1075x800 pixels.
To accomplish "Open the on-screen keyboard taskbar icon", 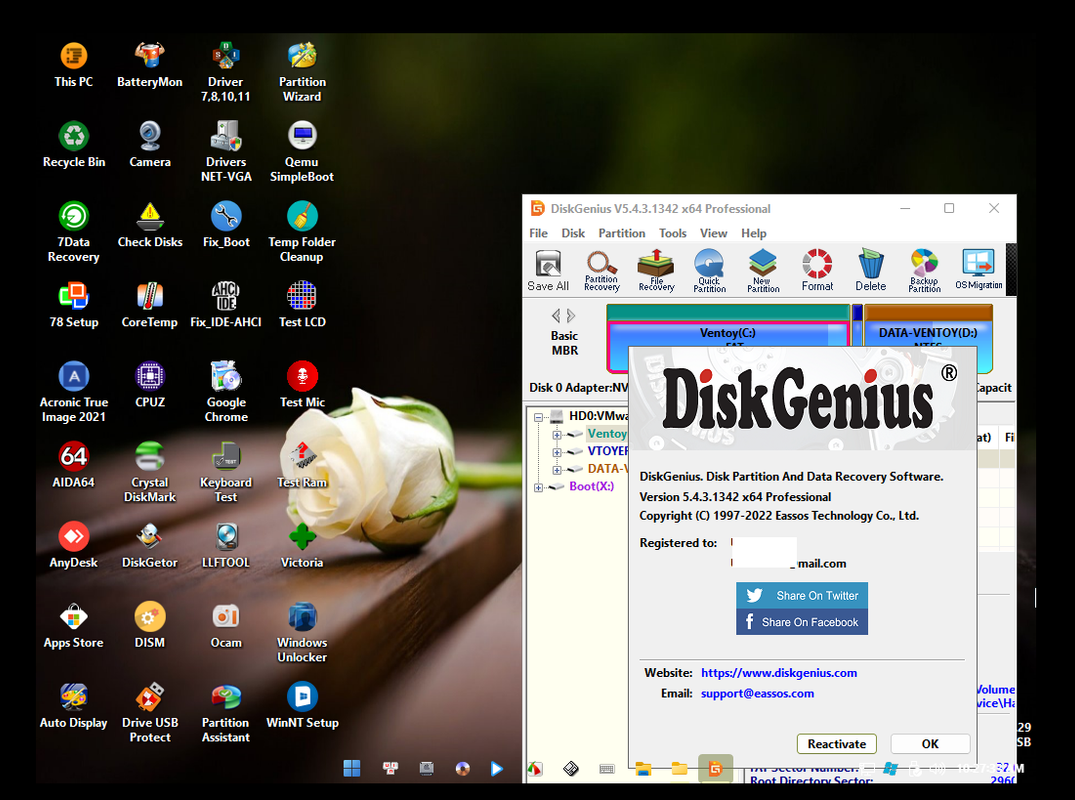I will [607, 768].
